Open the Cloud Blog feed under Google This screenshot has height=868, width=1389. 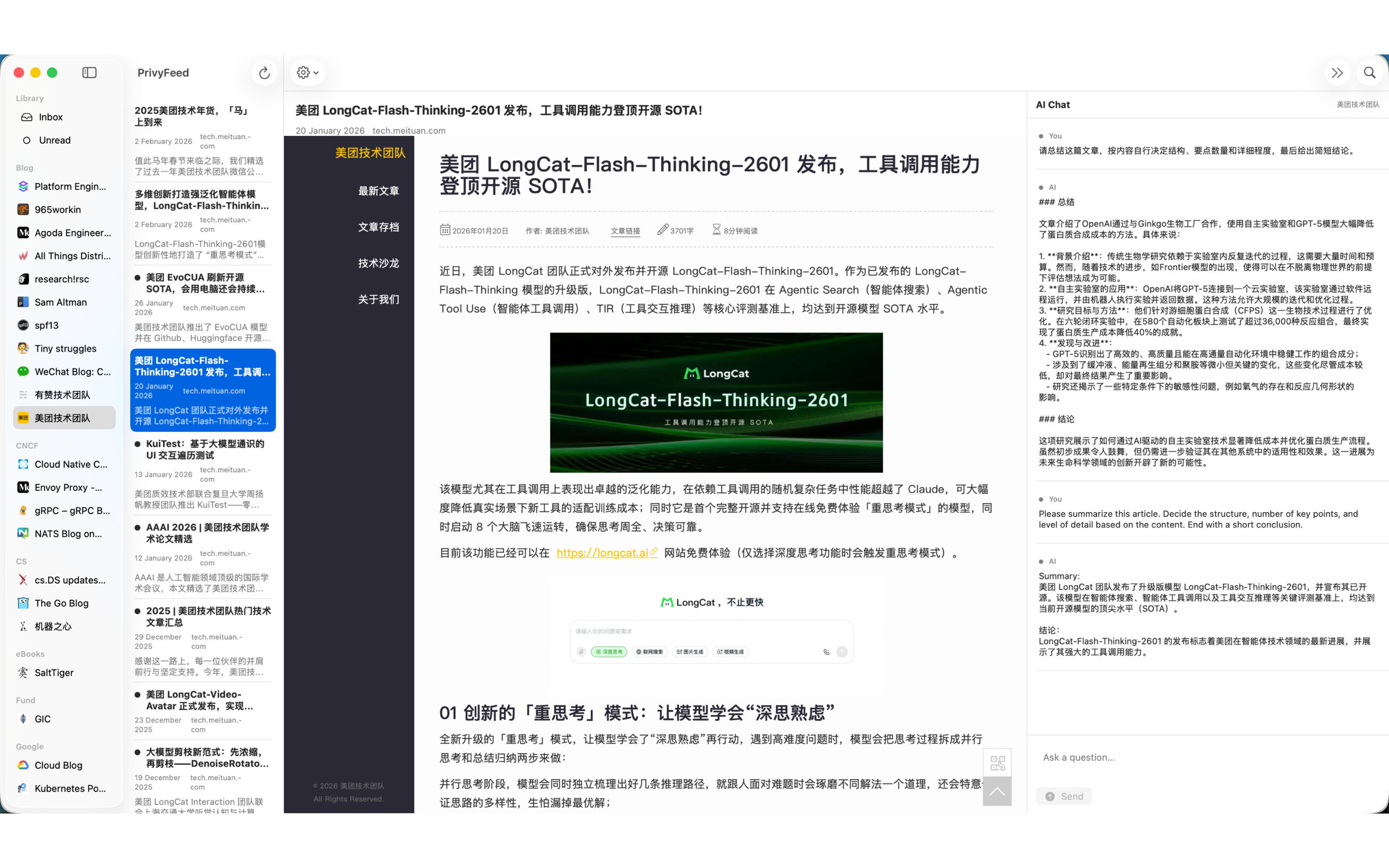tap(58, 765)
